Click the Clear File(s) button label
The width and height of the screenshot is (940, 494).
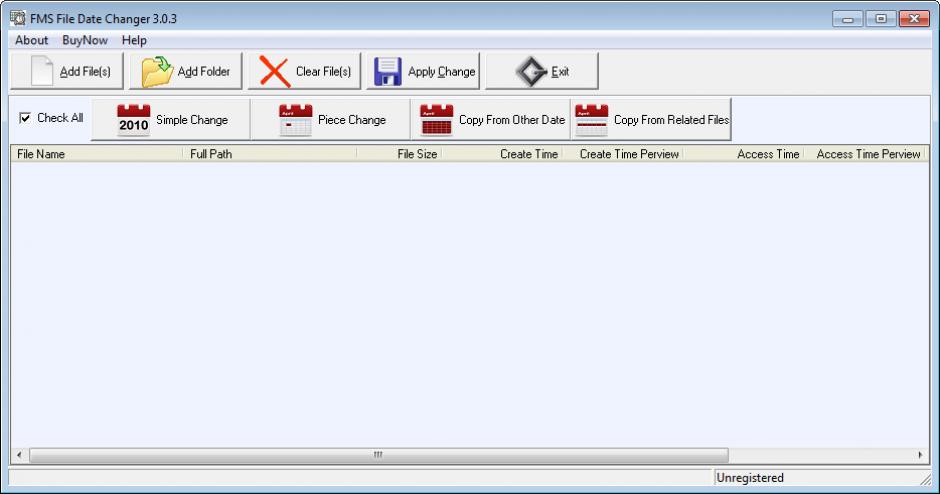[x=323, y=71]
